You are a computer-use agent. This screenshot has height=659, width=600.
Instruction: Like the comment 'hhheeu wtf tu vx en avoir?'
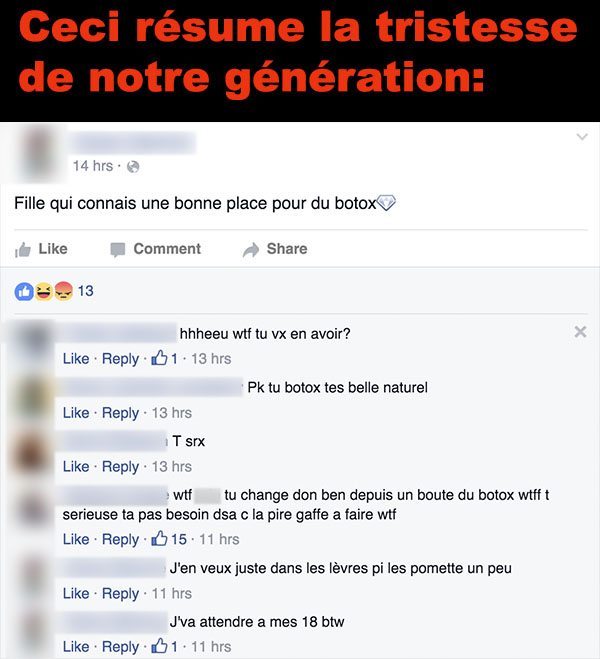pos(76,359)
